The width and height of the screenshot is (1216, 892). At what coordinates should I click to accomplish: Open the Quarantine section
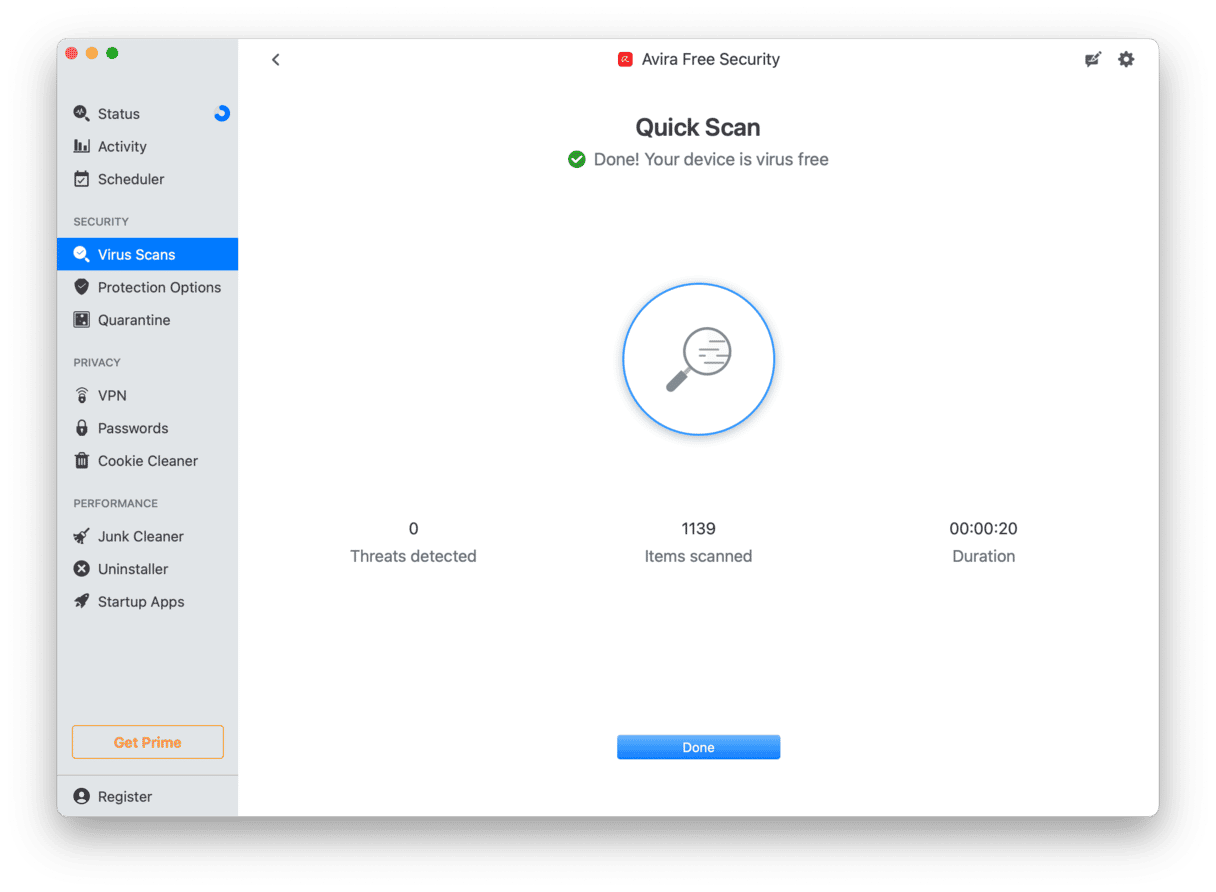coord(147,320)
